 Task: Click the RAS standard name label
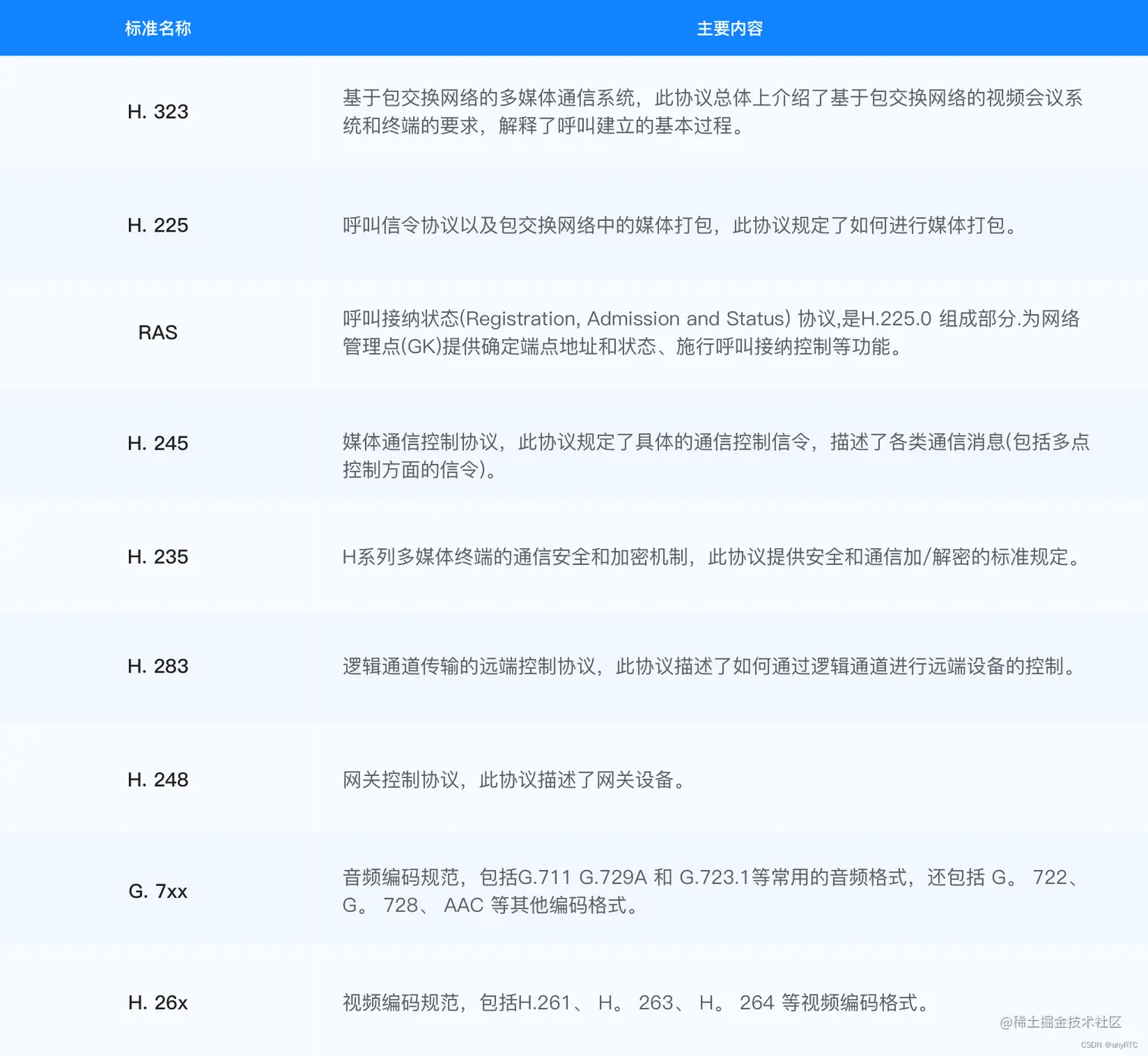[158, 333]
